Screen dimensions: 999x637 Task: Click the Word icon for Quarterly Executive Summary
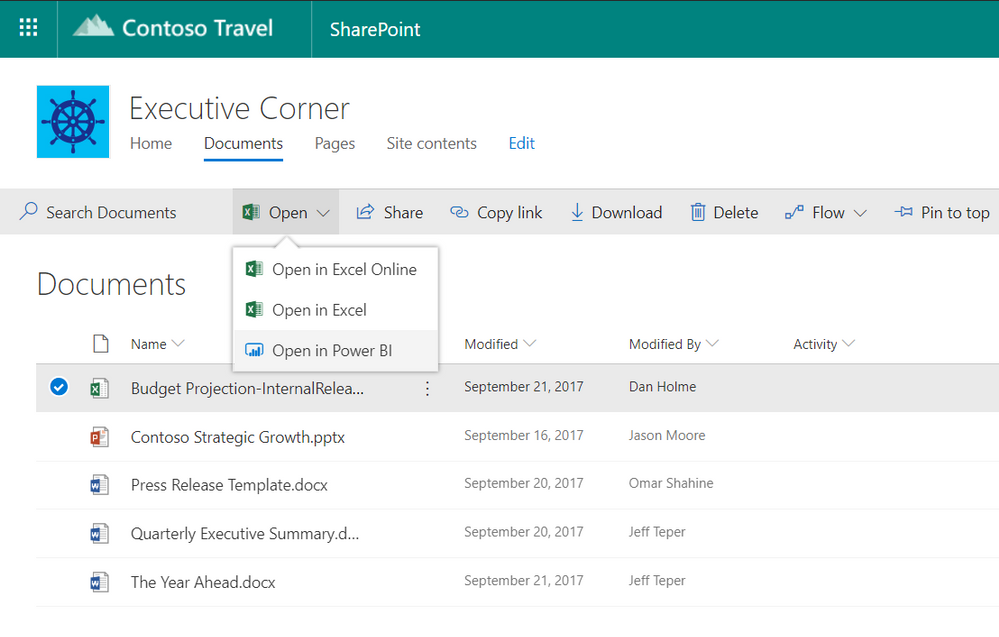[x=99, y=534]
